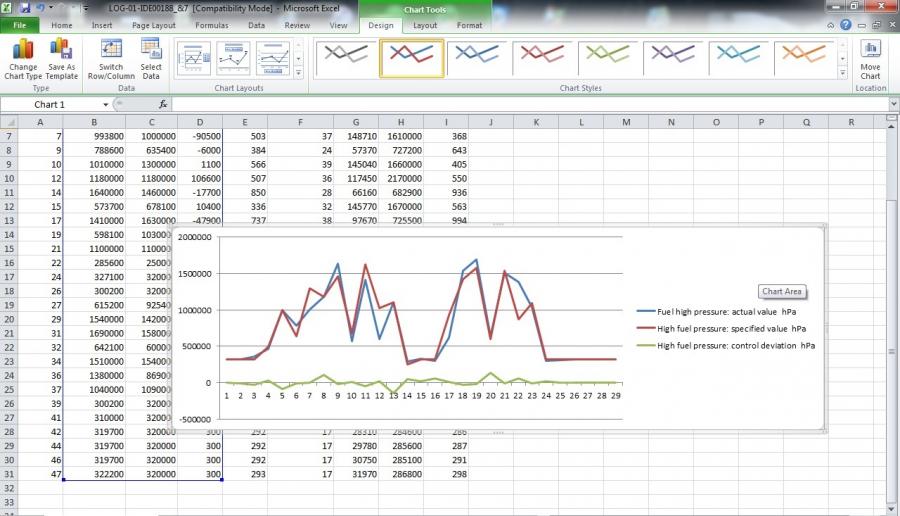
Task: Select the green chart style swatch
Action: pos(610,59)
